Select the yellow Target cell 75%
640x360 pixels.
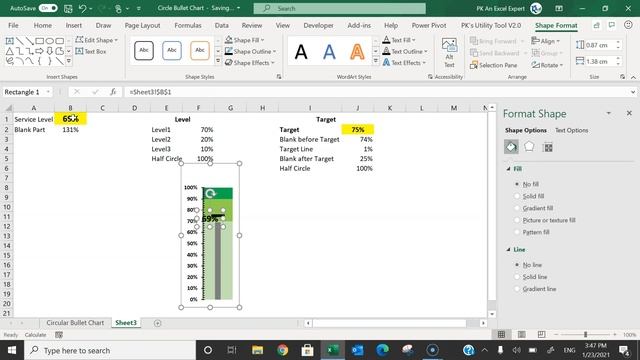[358, 129]
